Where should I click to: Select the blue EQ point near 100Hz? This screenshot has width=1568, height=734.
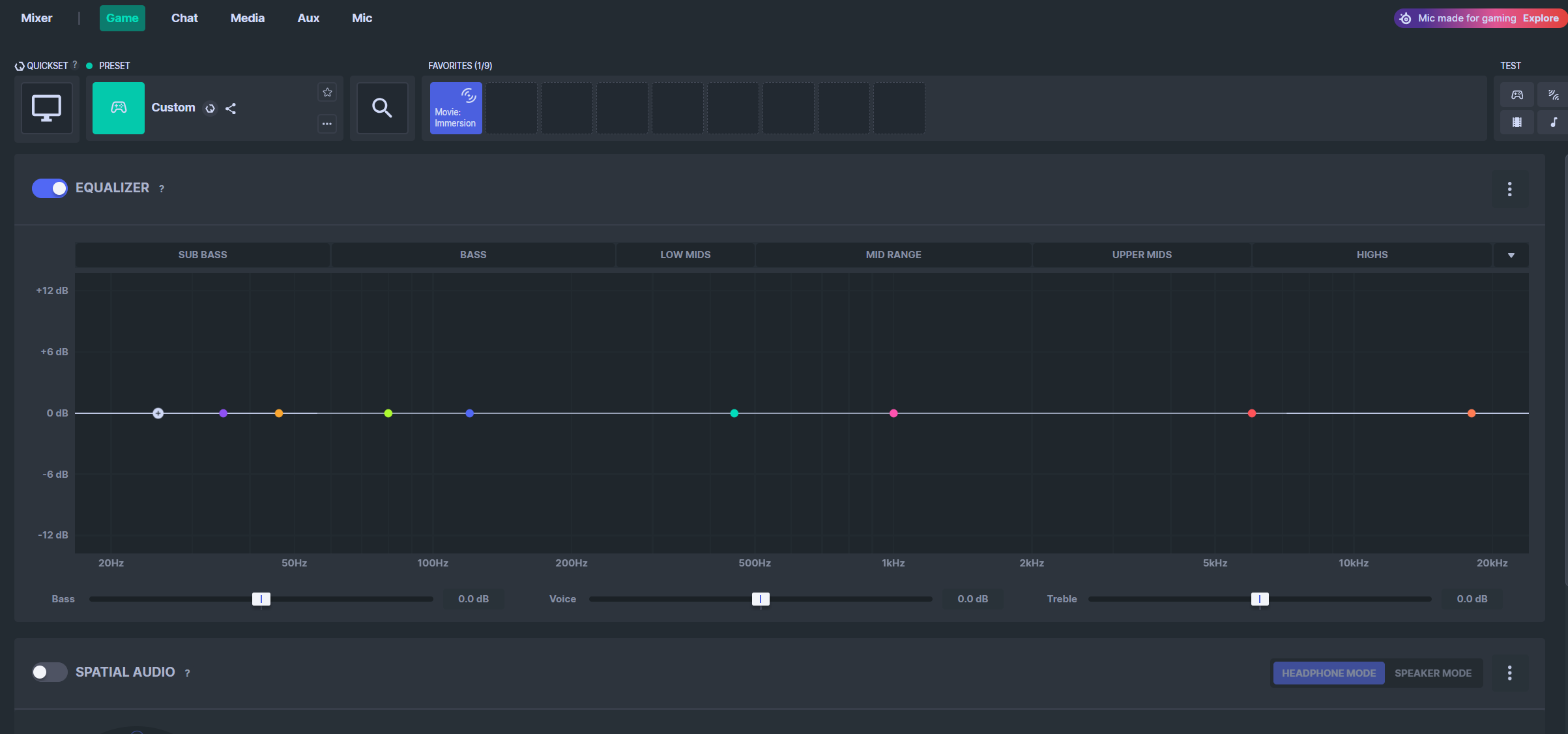pos(470,413)
